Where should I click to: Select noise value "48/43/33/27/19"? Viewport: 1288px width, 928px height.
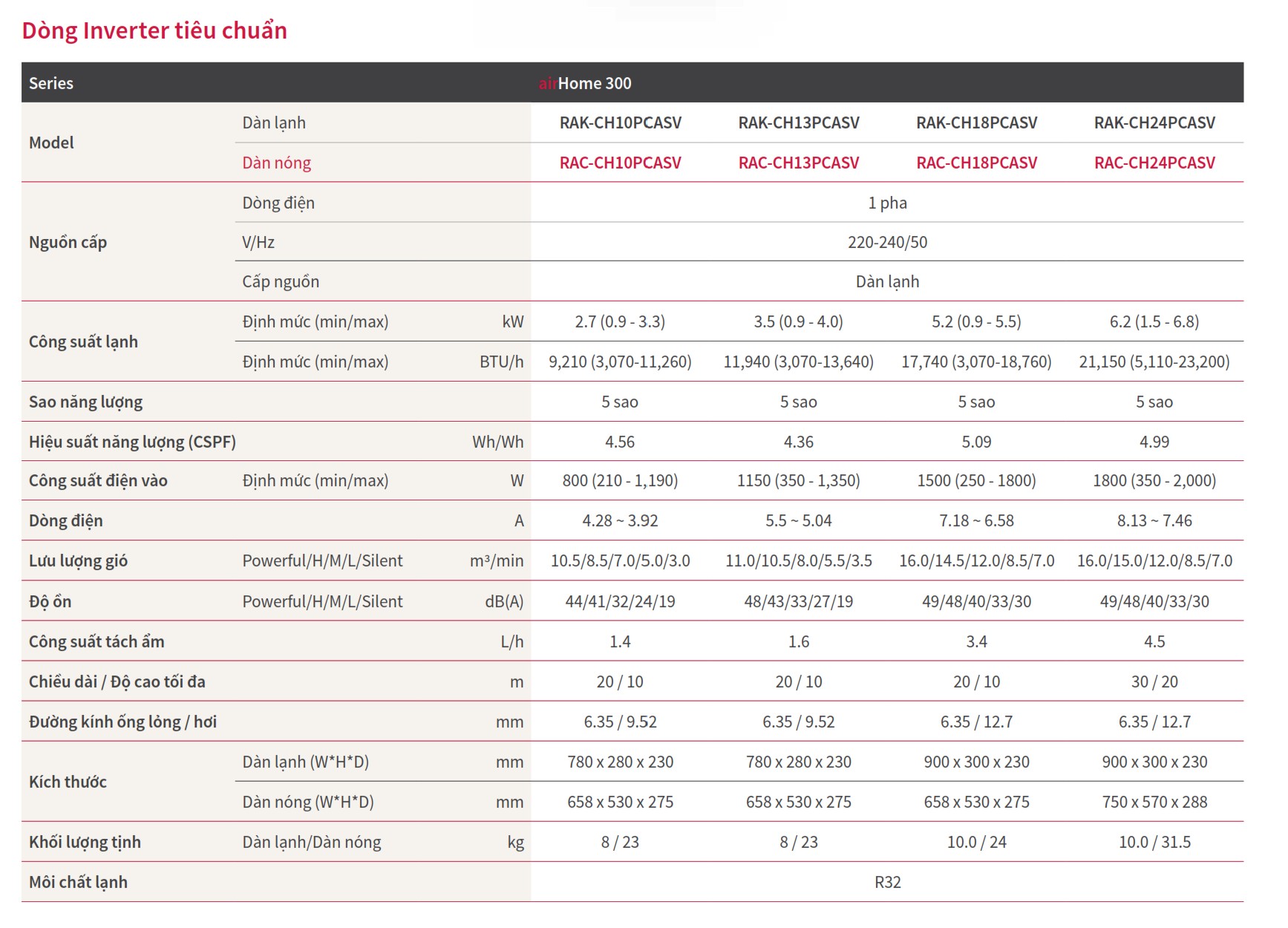click(799, 601)
